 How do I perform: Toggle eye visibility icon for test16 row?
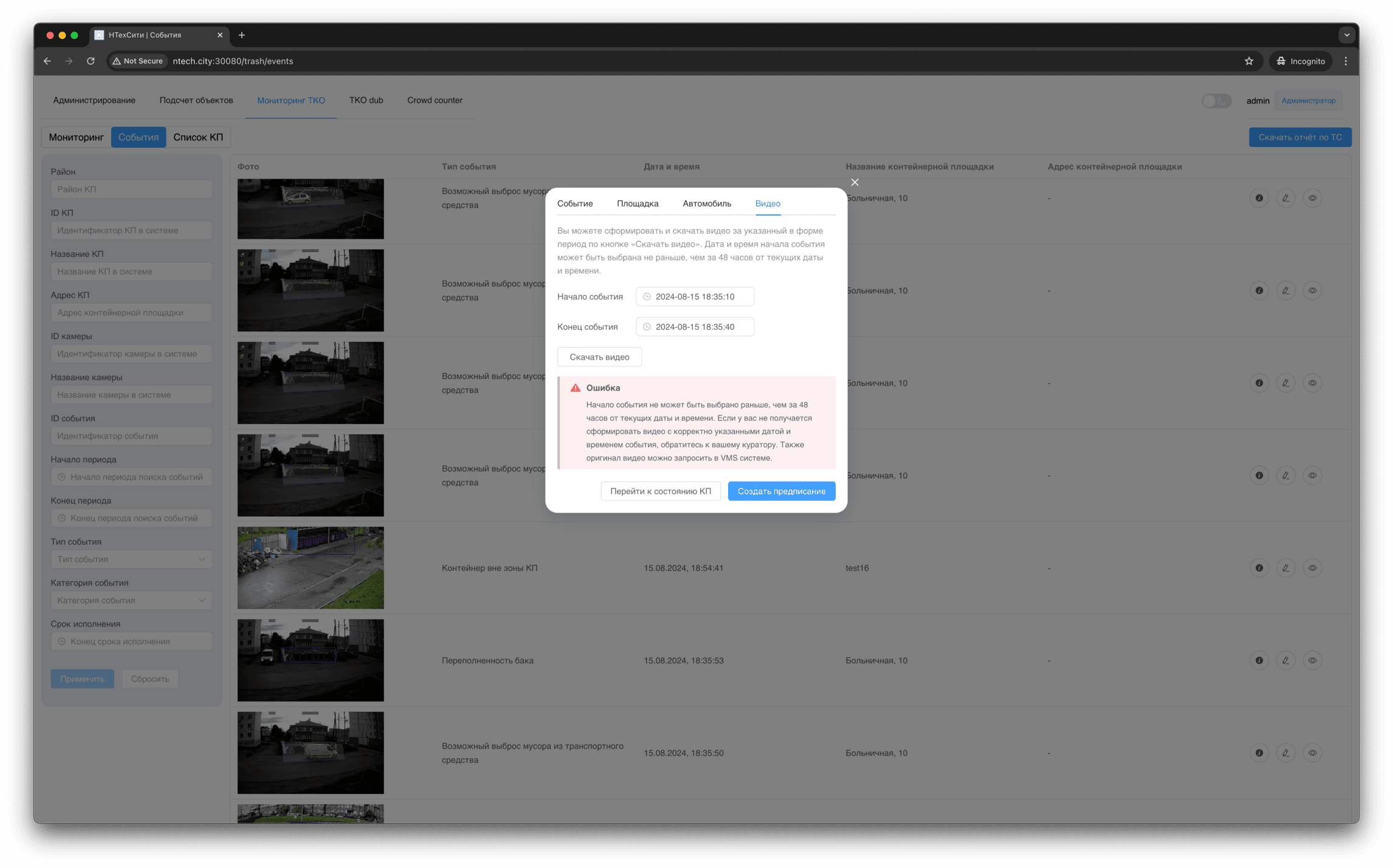click(1312, 568)
